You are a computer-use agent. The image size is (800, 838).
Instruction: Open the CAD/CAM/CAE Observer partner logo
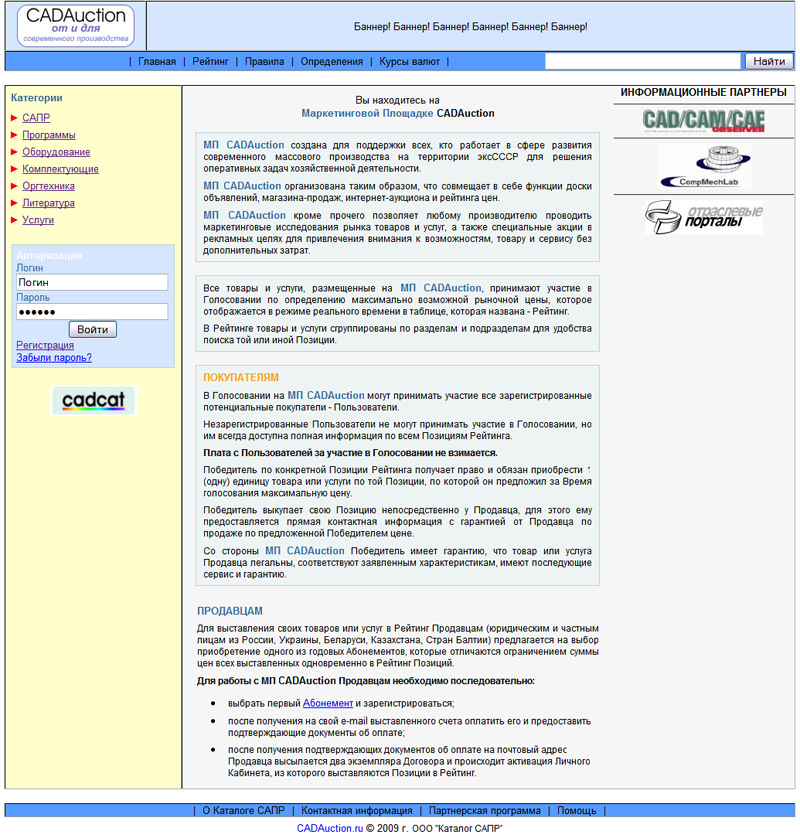pyautogui.click(x=703, y=121)
